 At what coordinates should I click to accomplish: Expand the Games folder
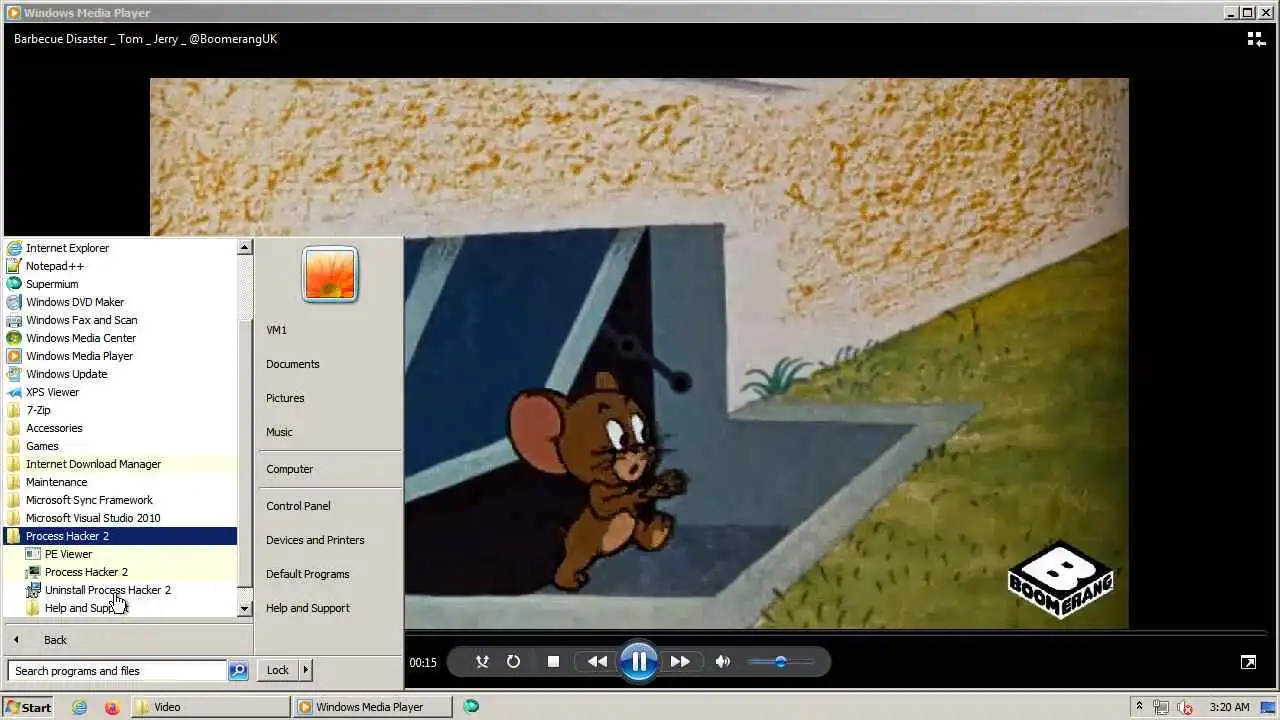121,446
